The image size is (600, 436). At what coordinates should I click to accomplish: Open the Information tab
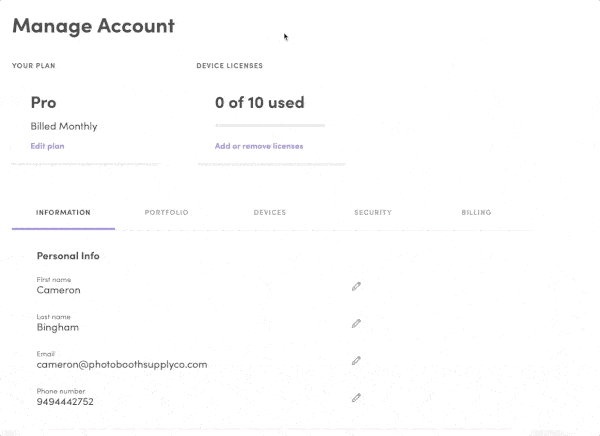[x=63, y=212]
